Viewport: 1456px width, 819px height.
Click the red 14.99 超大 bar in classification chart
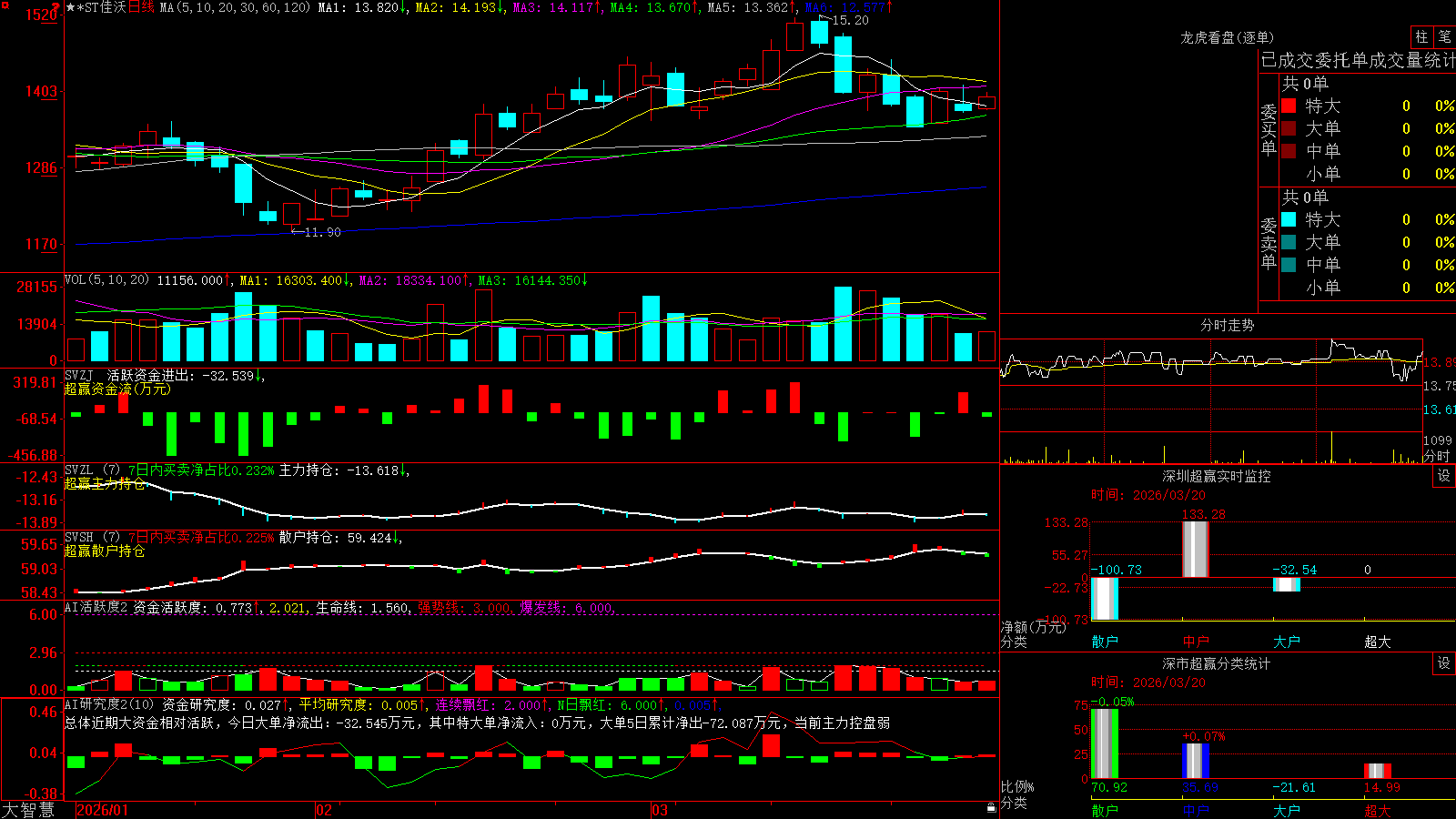pos(1377,772)
